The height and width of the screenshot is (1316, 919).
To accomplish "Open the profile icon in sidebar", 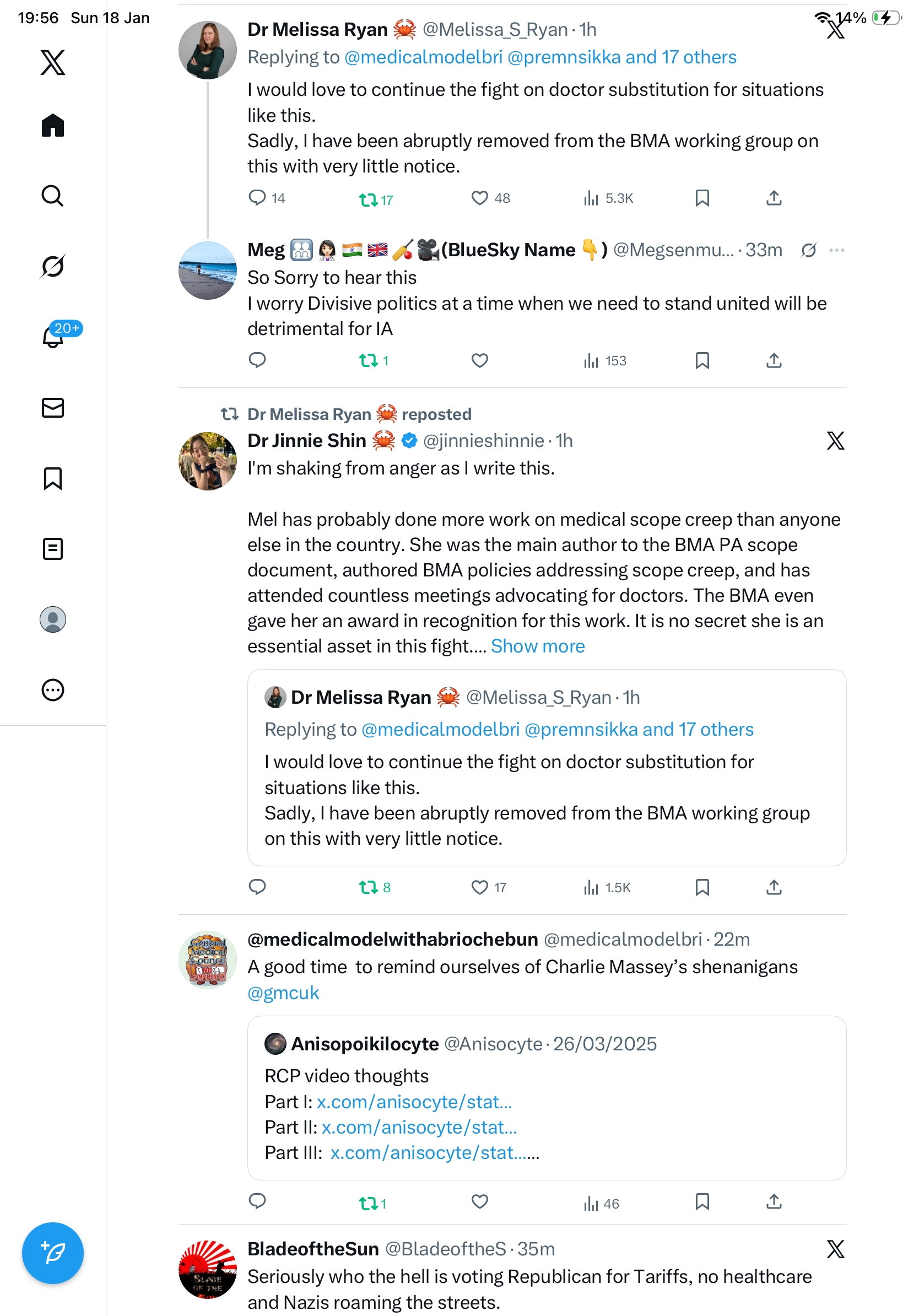I will (x=53, y=619).
